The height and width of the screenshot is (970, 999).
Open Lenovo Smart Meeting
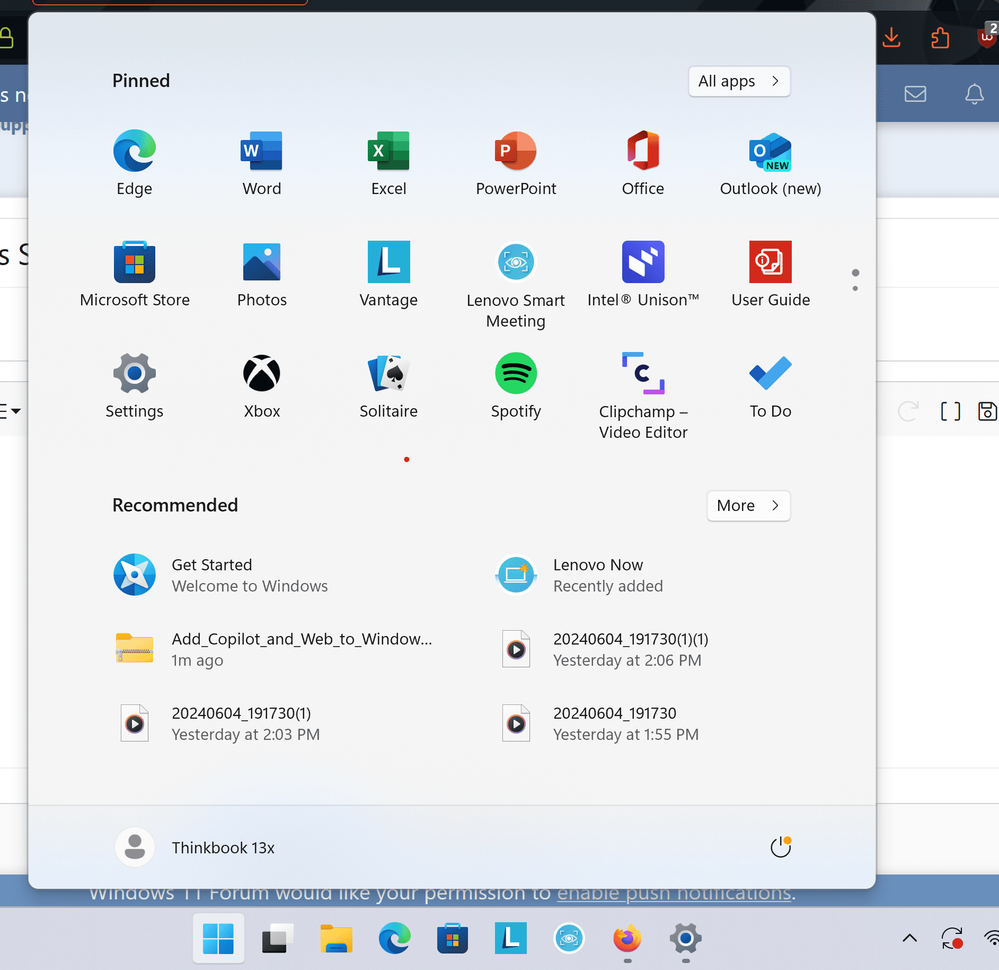[x=515, y=285]
